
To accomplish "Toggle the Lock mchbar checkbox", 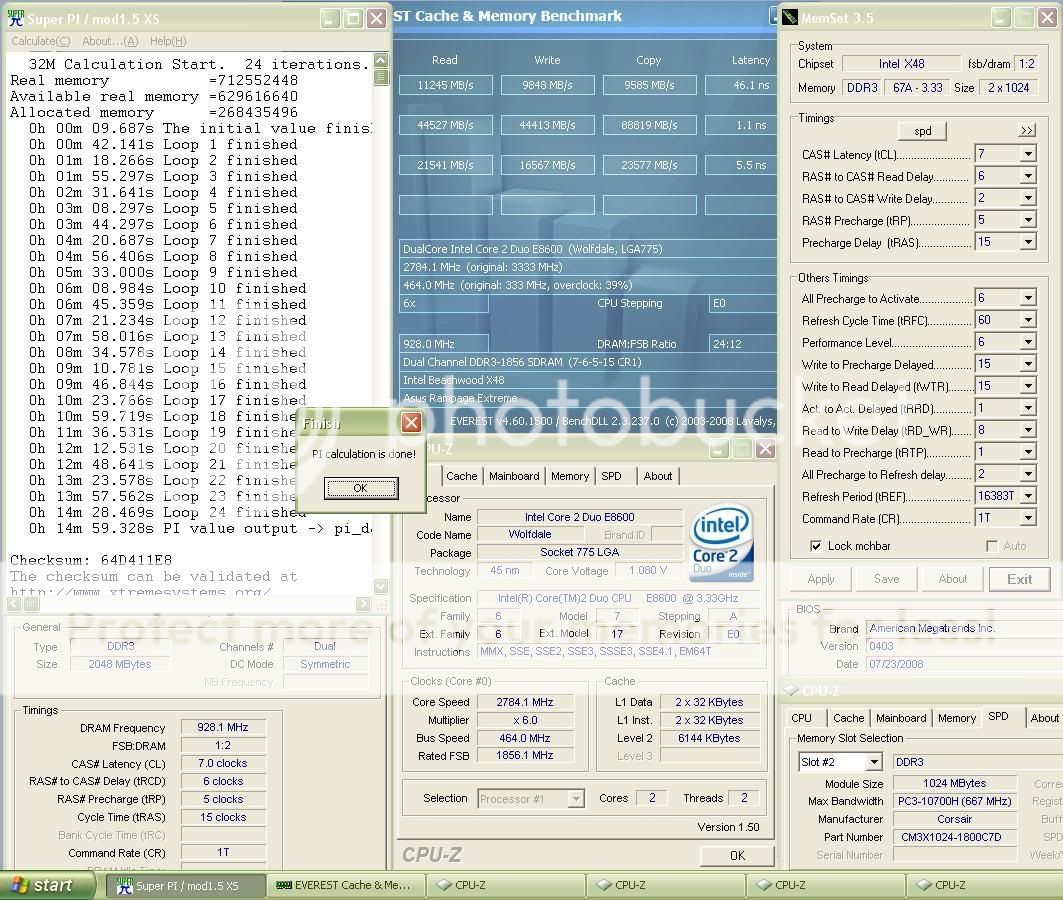I will 816,546.
